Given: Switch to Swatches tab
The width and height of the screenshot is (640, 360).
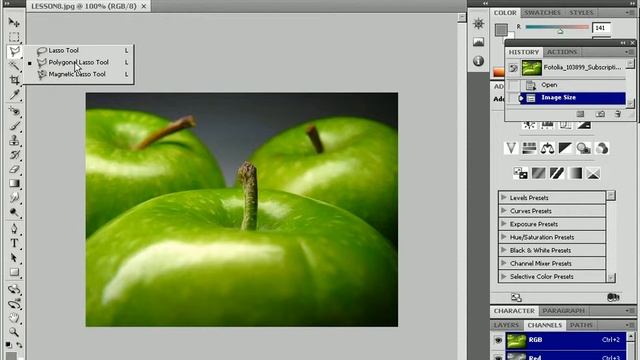Looking at the screenshot, I should coord(542,13).
